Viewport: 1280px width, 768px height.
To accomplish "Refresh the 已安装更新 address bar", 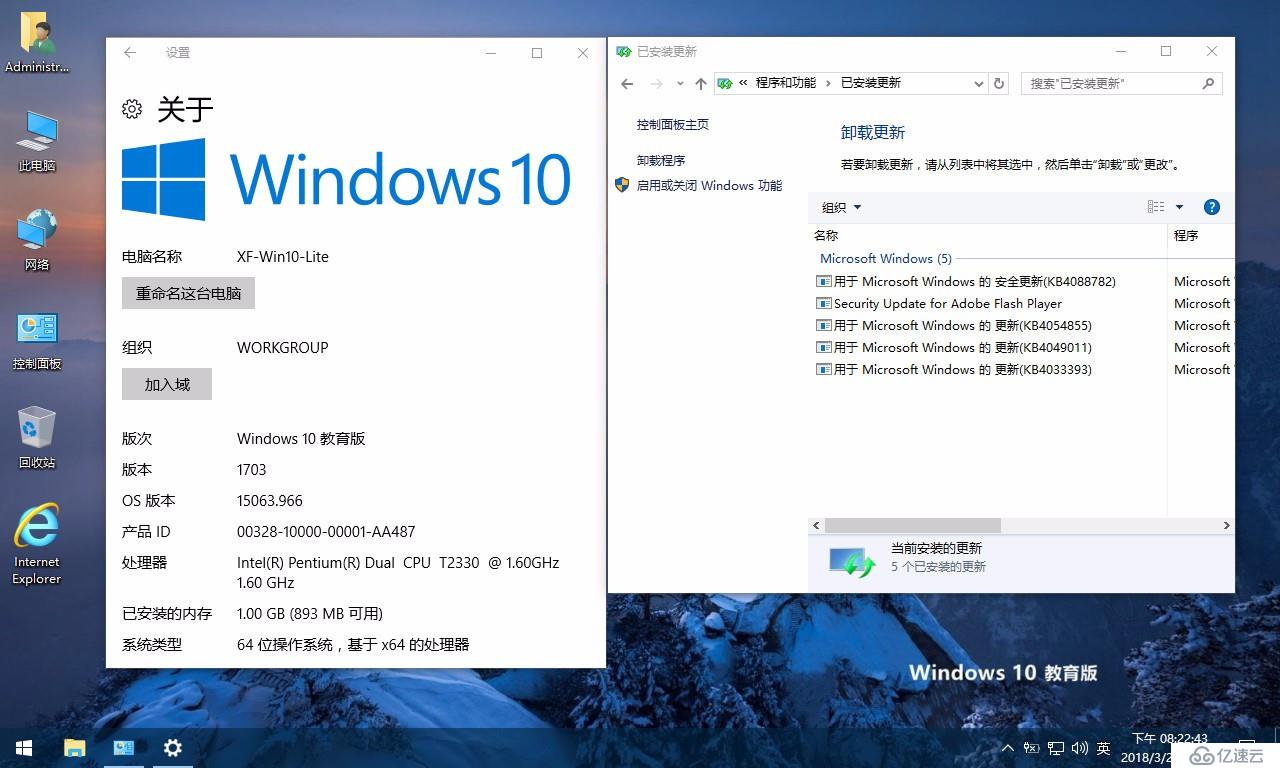I will 999,84.
